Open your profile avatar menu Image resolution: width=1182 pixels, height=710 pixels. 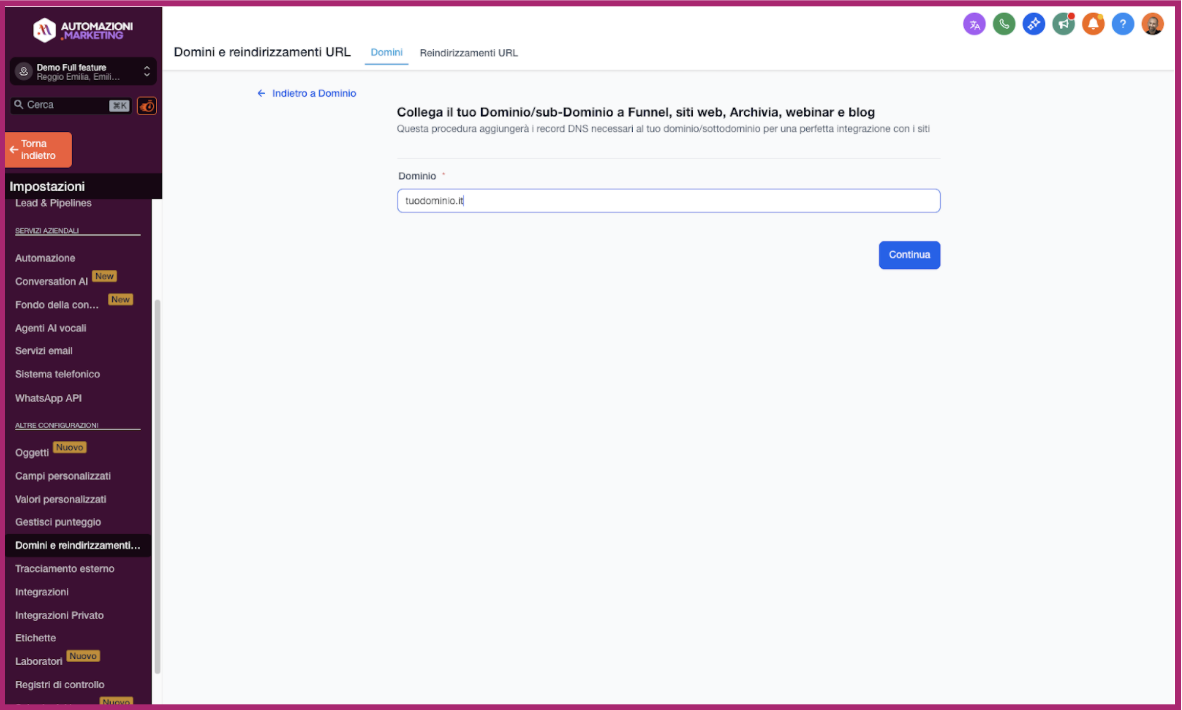click(1152, 23)
